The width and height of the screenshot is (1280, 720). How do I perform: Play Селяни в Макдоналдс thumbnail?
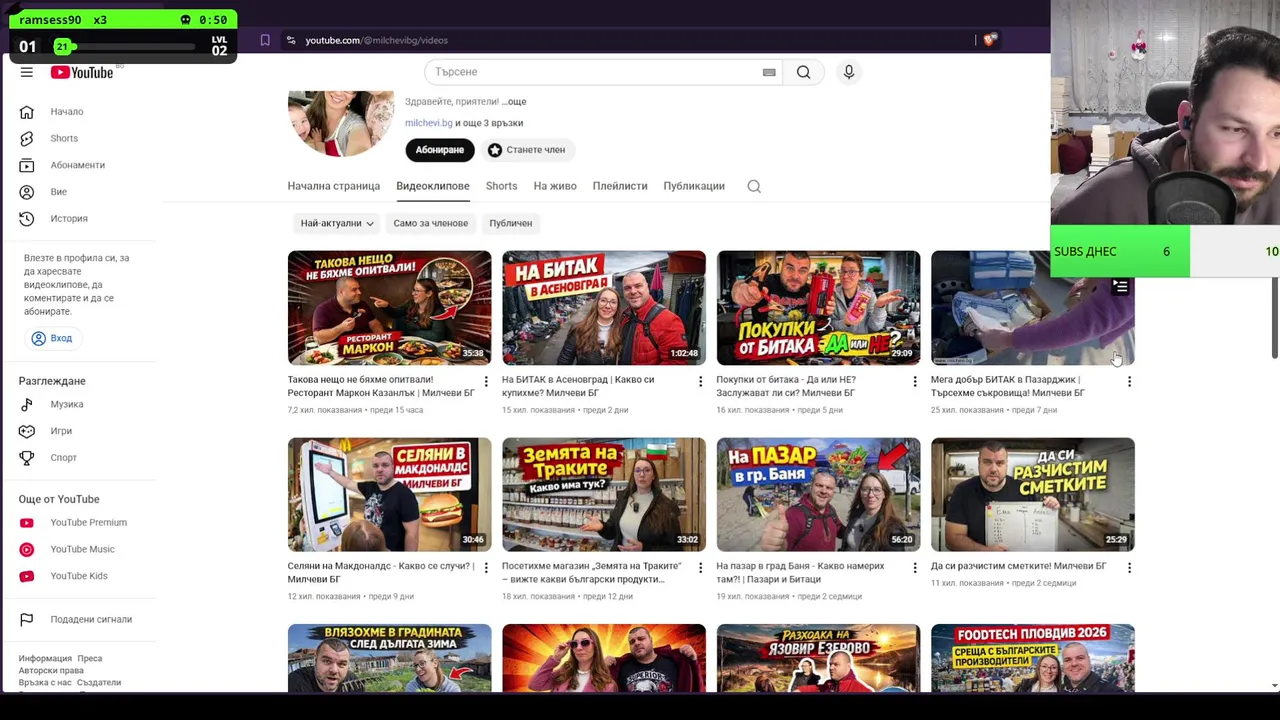coord(389,494)
